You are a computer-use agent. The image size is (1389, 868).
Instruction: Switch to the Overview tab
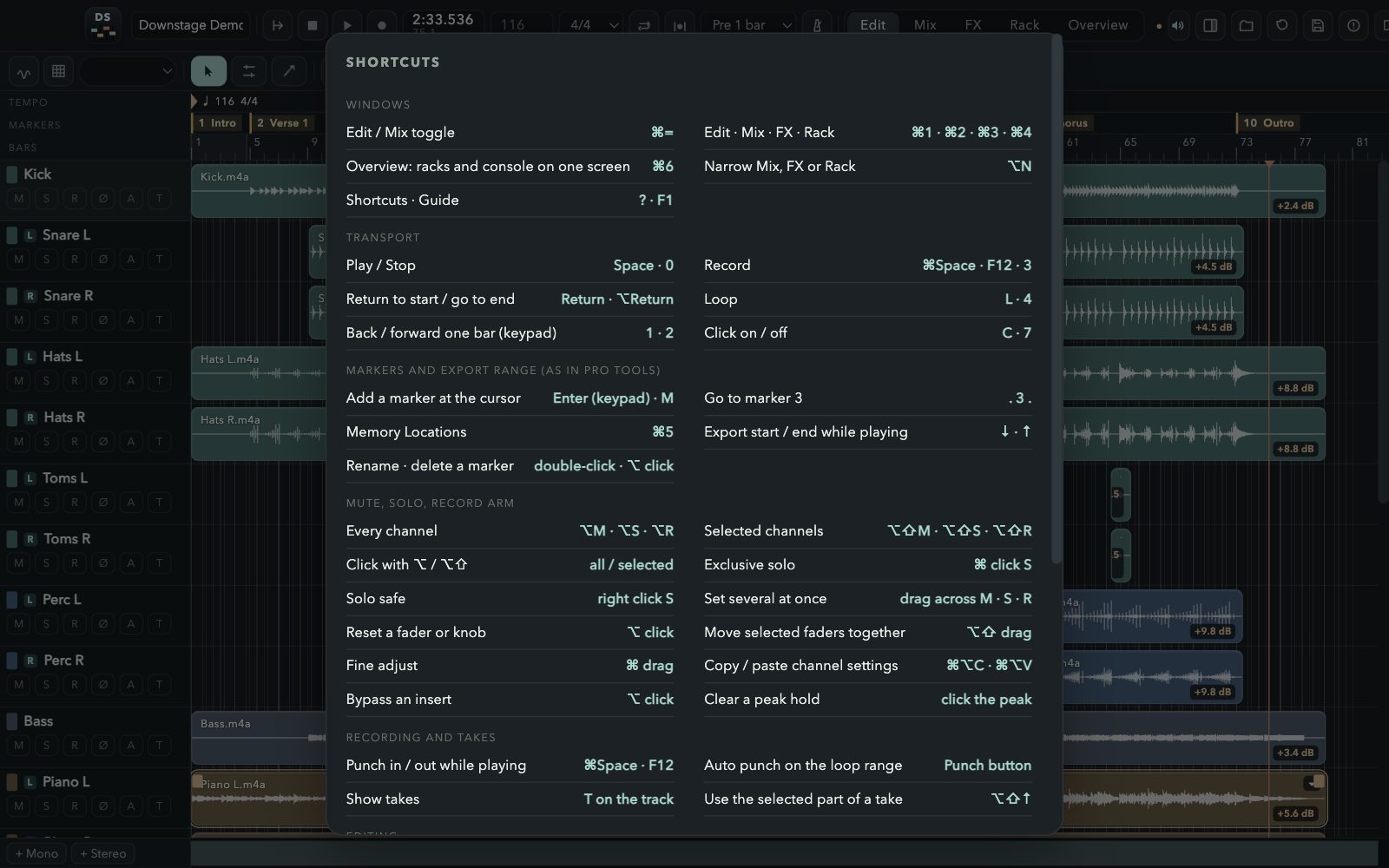pos(1097,25)
